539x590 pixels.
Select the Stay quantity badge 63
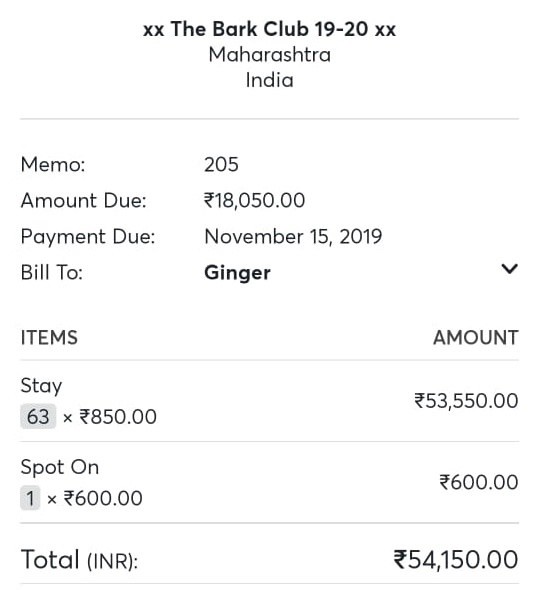[38, 417]
